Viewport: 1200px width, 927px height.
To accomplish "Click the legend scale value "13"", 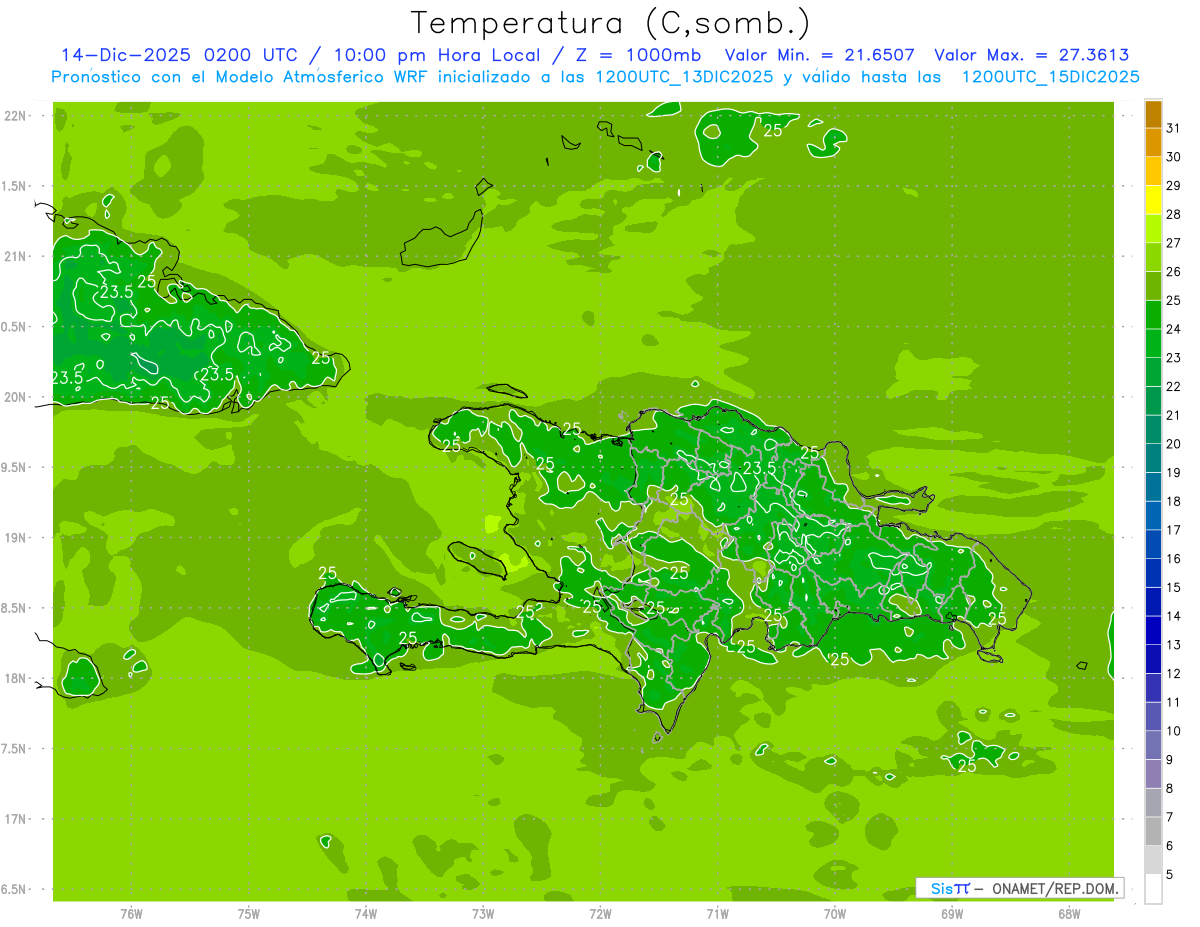I will click(x=1174, y=645).
